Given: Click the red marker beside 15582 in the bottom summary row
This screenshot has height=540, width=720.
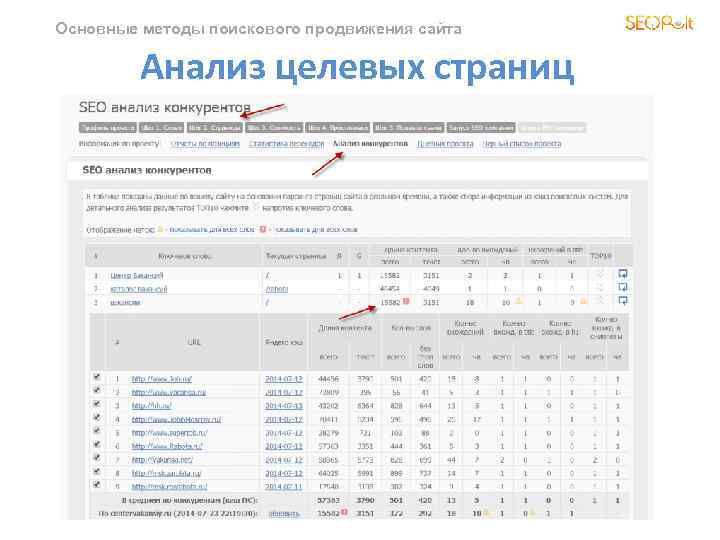Looking at the screenshot, I should tap(343, 512).
